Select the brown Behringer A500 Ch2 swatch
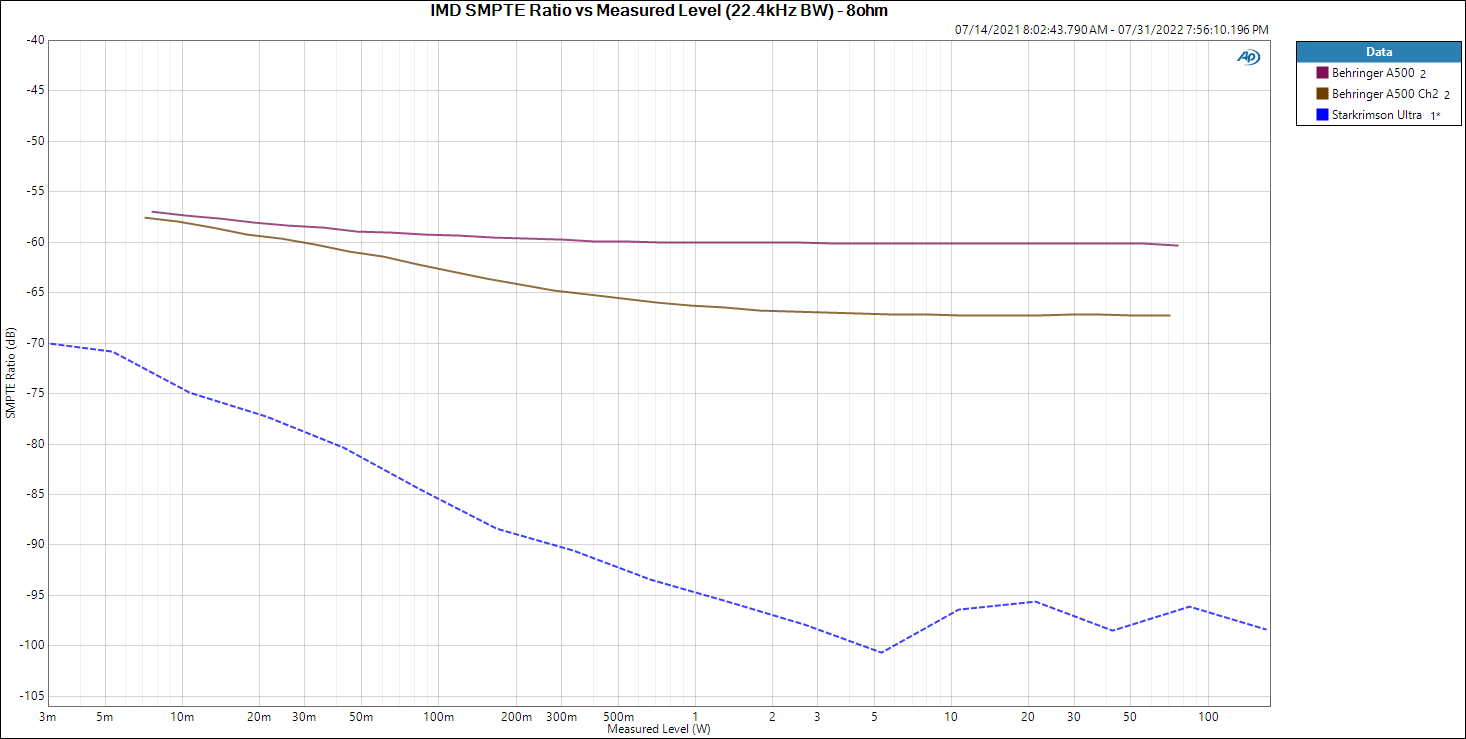Screen dimensions: 1466x739 click(1322, 94)
